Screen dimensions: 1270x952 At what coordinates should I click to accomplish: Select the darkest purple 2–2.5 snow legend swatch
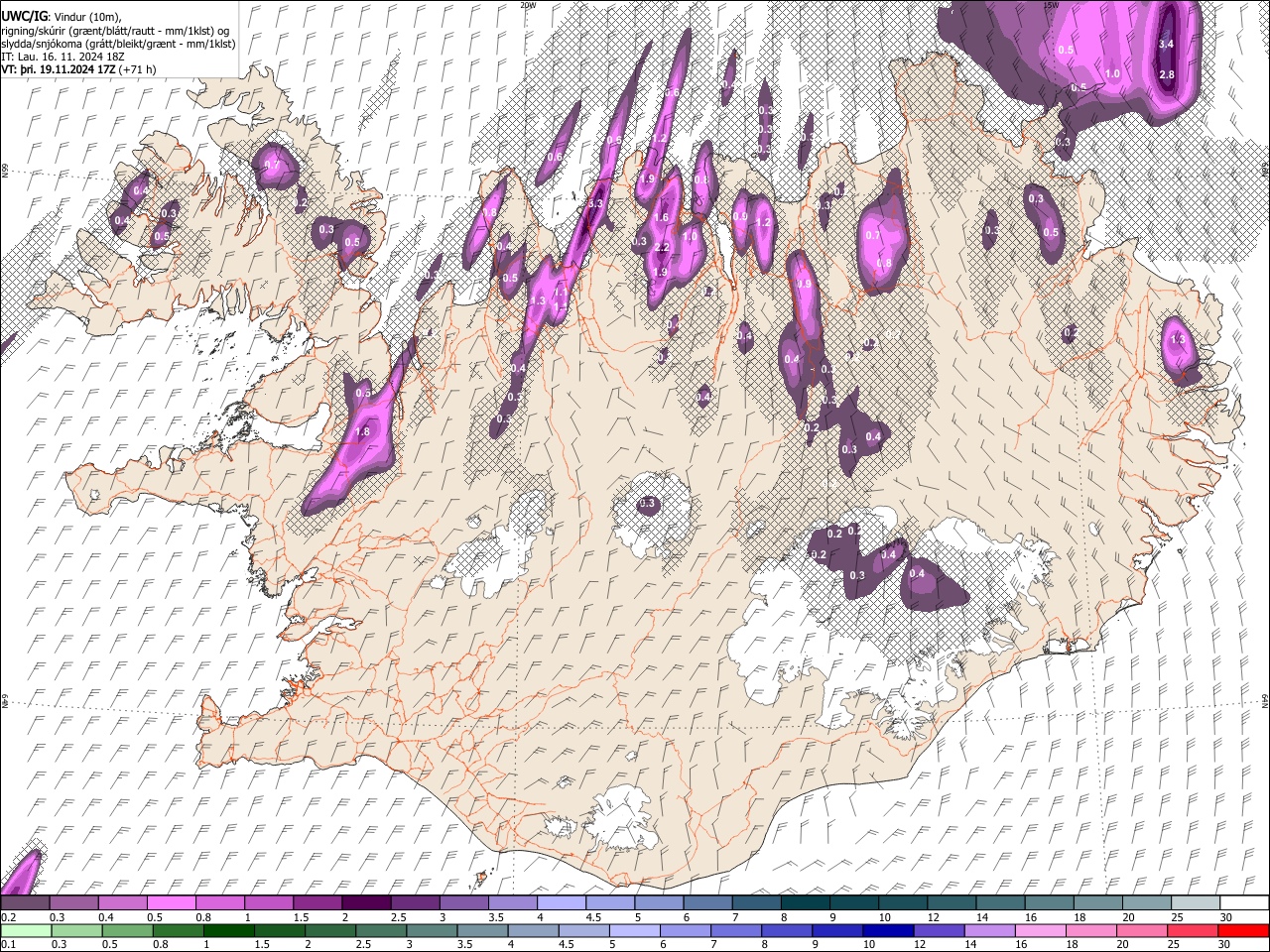(x=366, y=902)
